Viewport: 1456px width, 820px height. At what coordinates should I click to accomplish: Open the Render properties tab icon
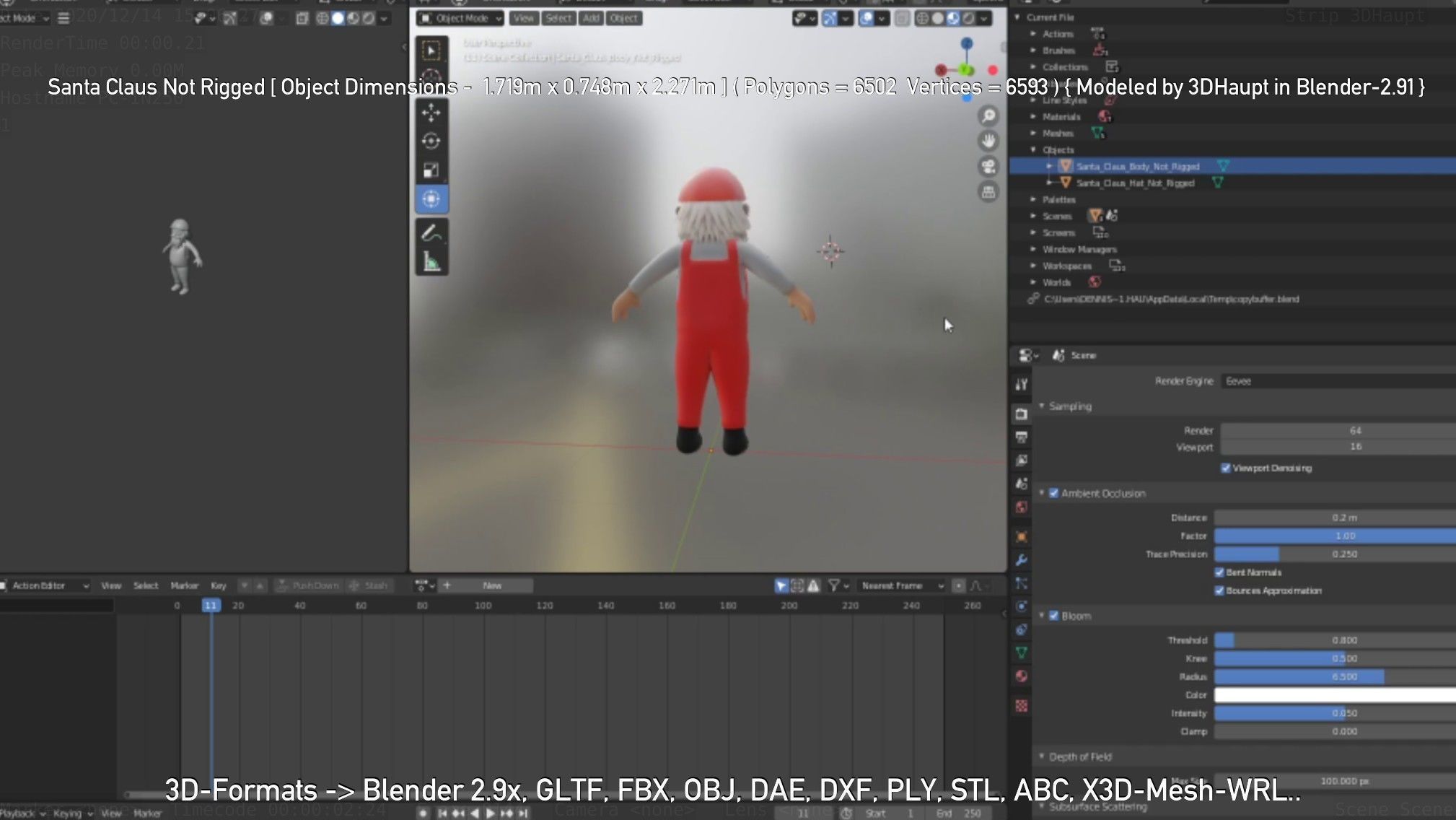[x=1021, y=414]
